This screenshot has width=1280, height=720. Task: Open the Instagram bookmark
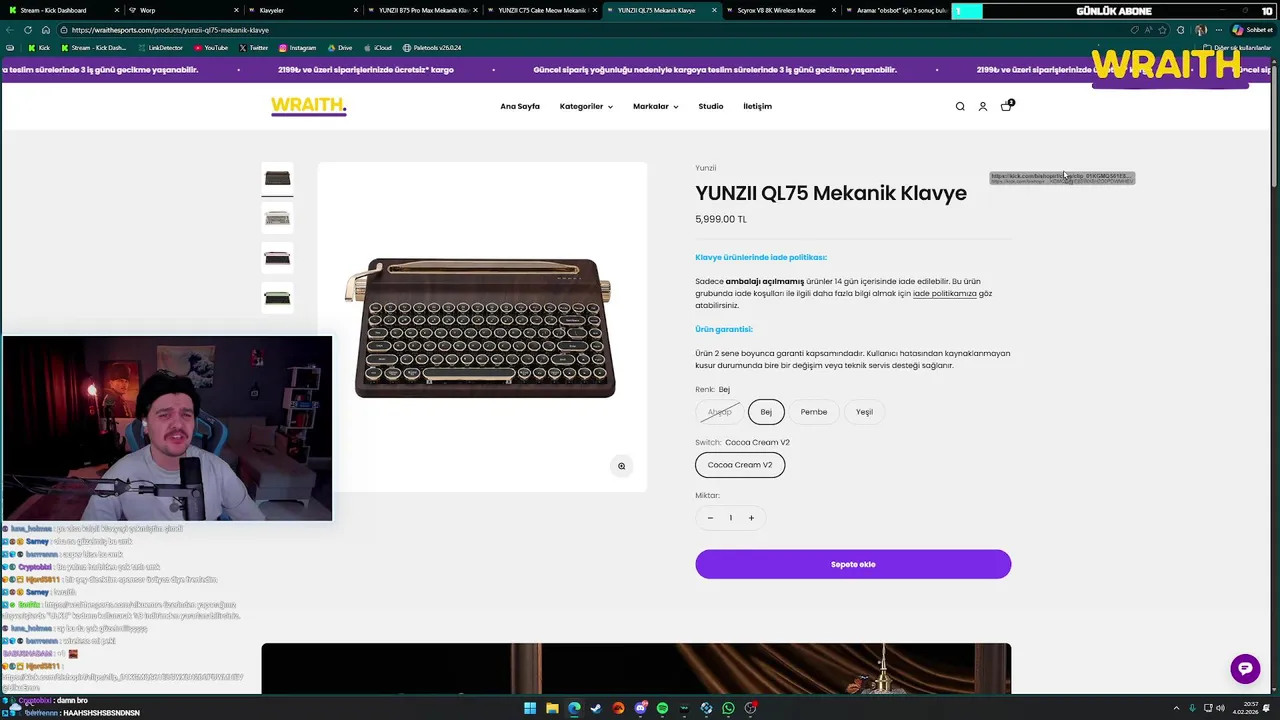point(297,48)
